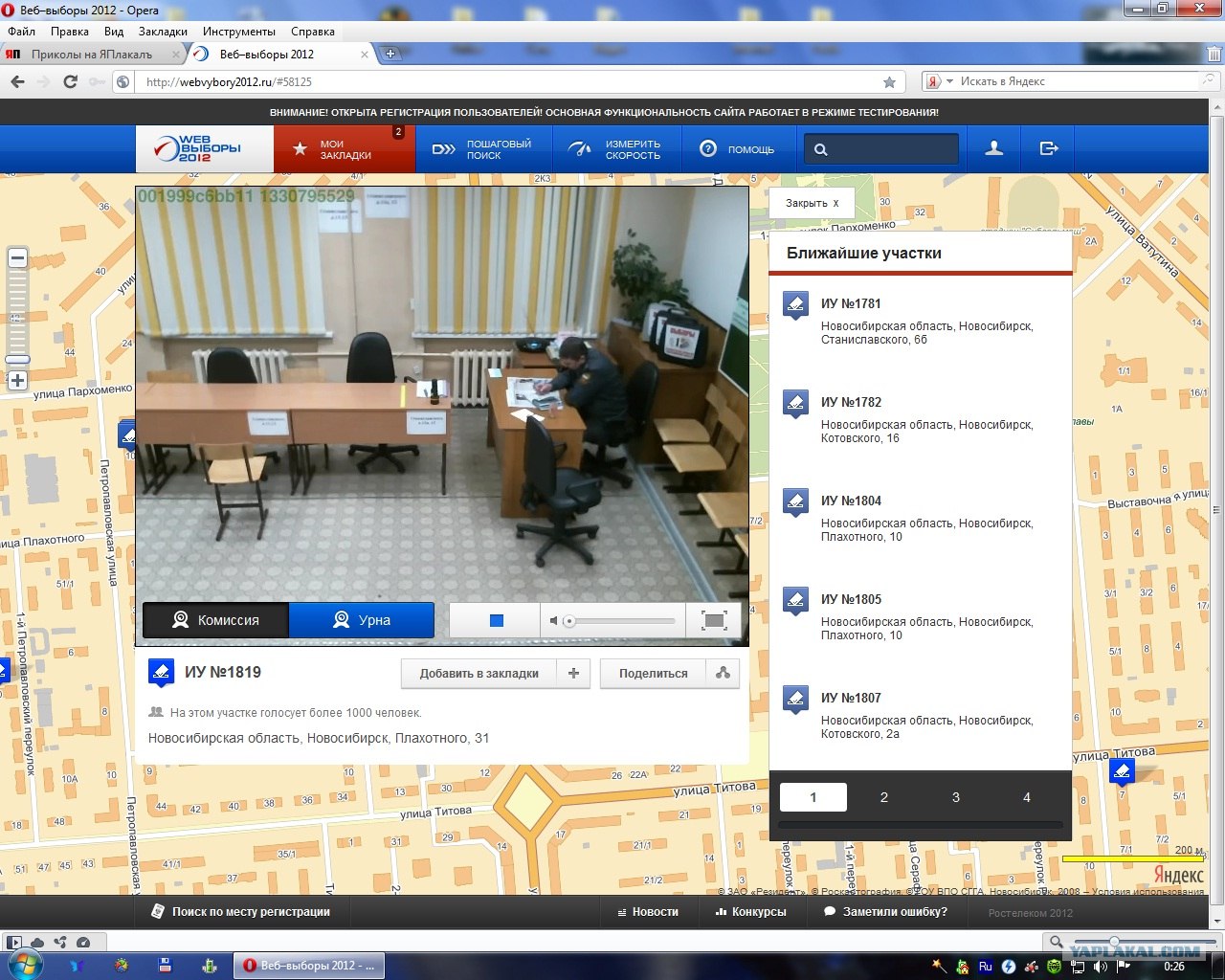The width and height of the screenshot is (1225, 980).
Task: Open the Справка menu
Action: 313,32
